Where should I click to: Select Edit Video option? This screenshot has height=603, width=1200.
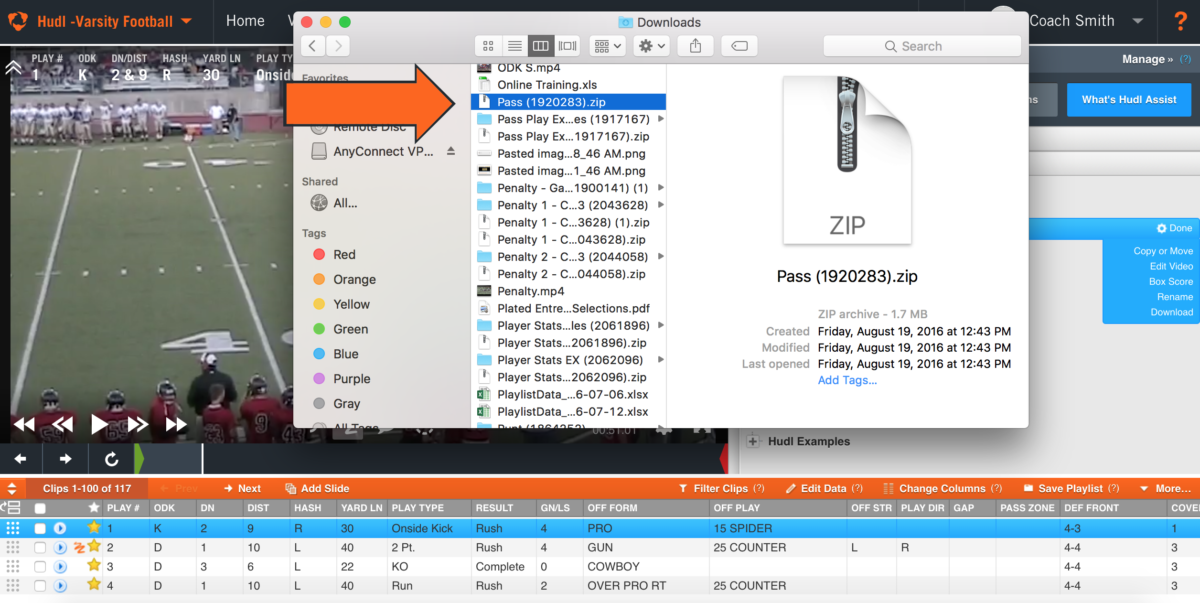tap(1171, 266)
